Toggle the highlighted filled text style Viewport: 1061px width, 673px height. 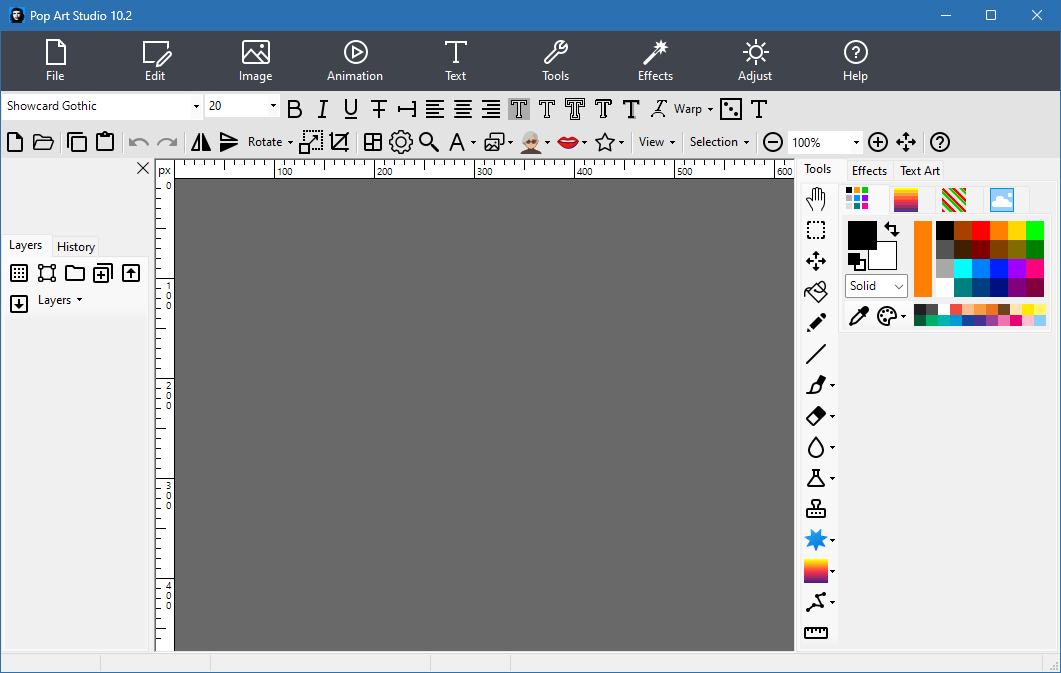(519, 109)
